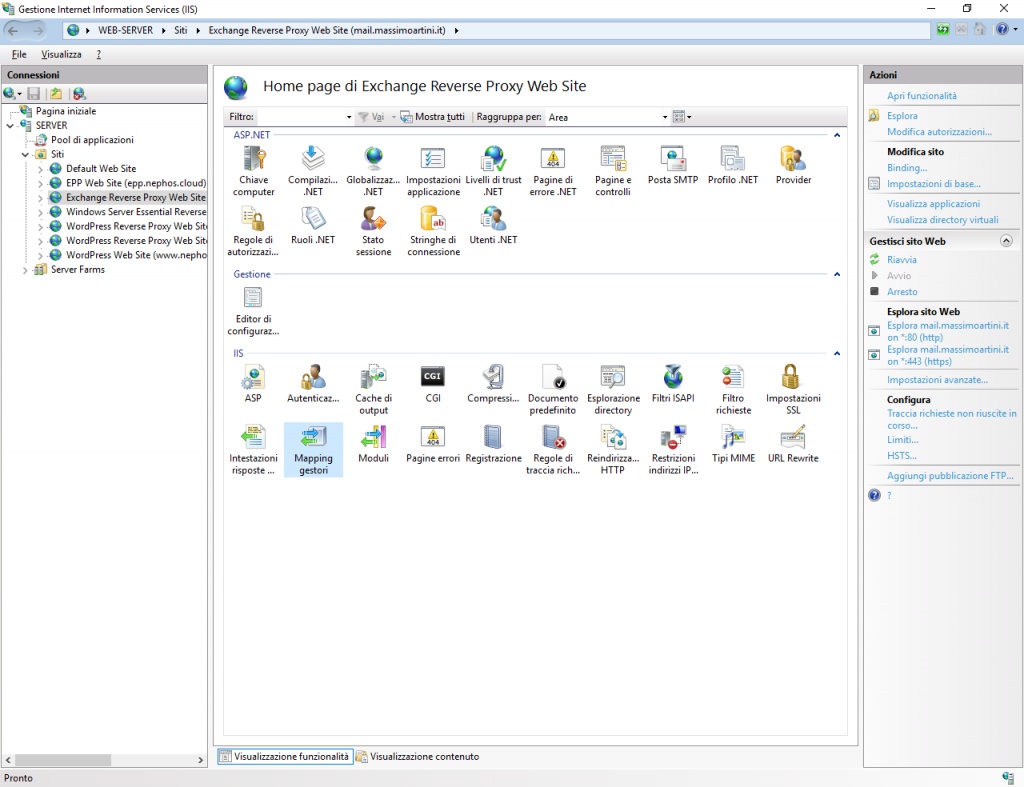The image size is (1024, 787).
Task: Open Pagine e controlli feature
Action: [613, 171]
